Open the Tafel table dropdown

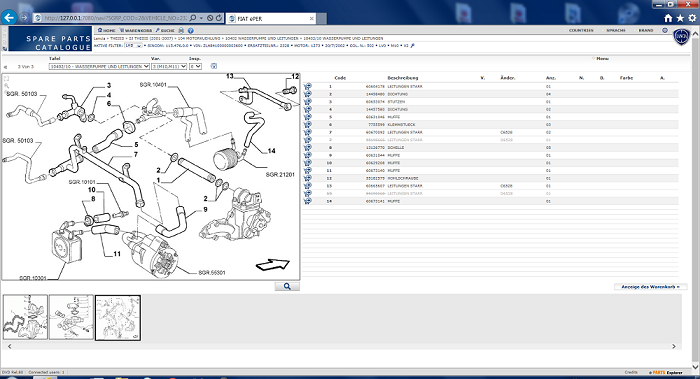tap(99, 66)
